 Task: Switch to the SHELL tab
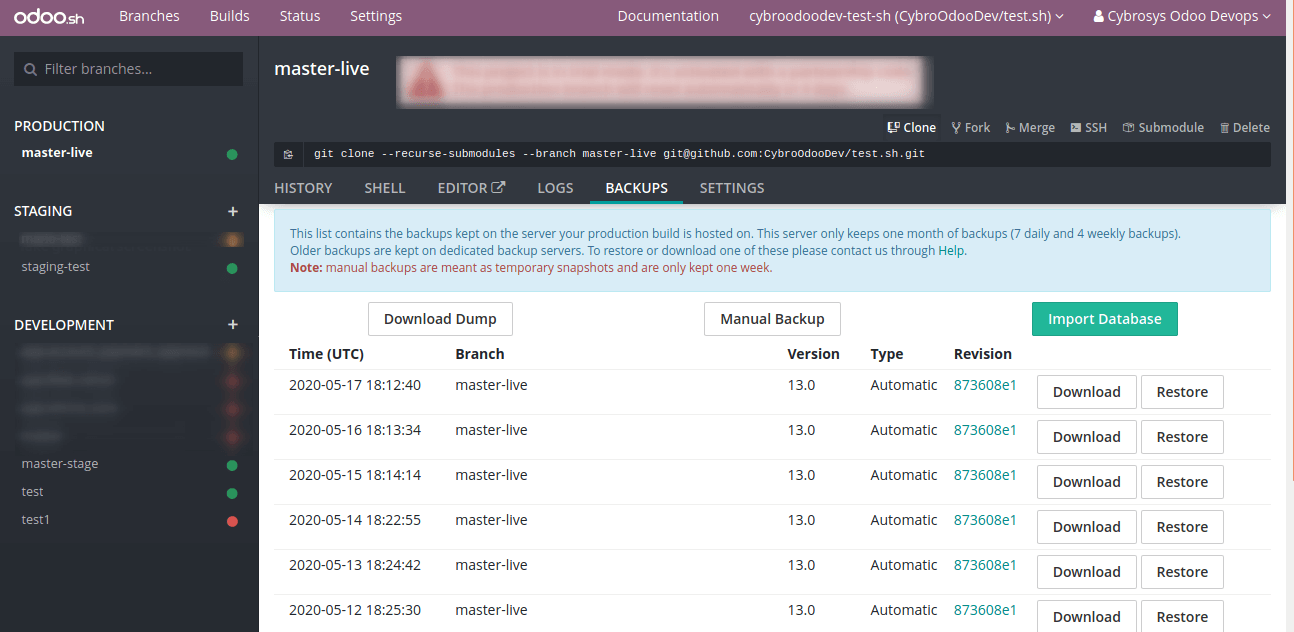pos(385,188)
